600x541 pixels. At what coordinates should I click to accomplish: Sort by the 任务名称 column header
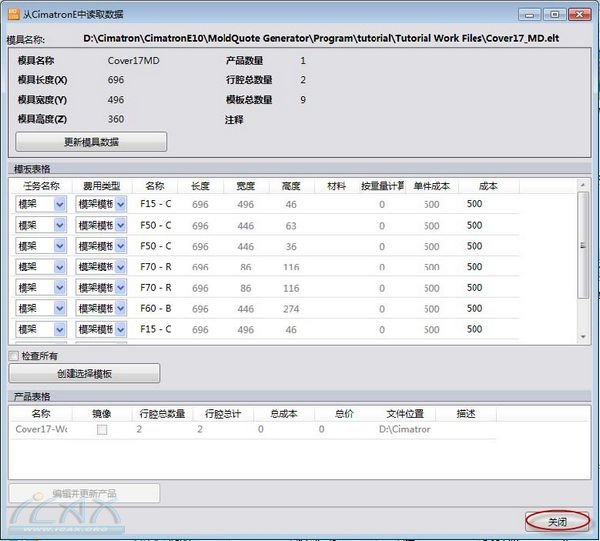41,186
